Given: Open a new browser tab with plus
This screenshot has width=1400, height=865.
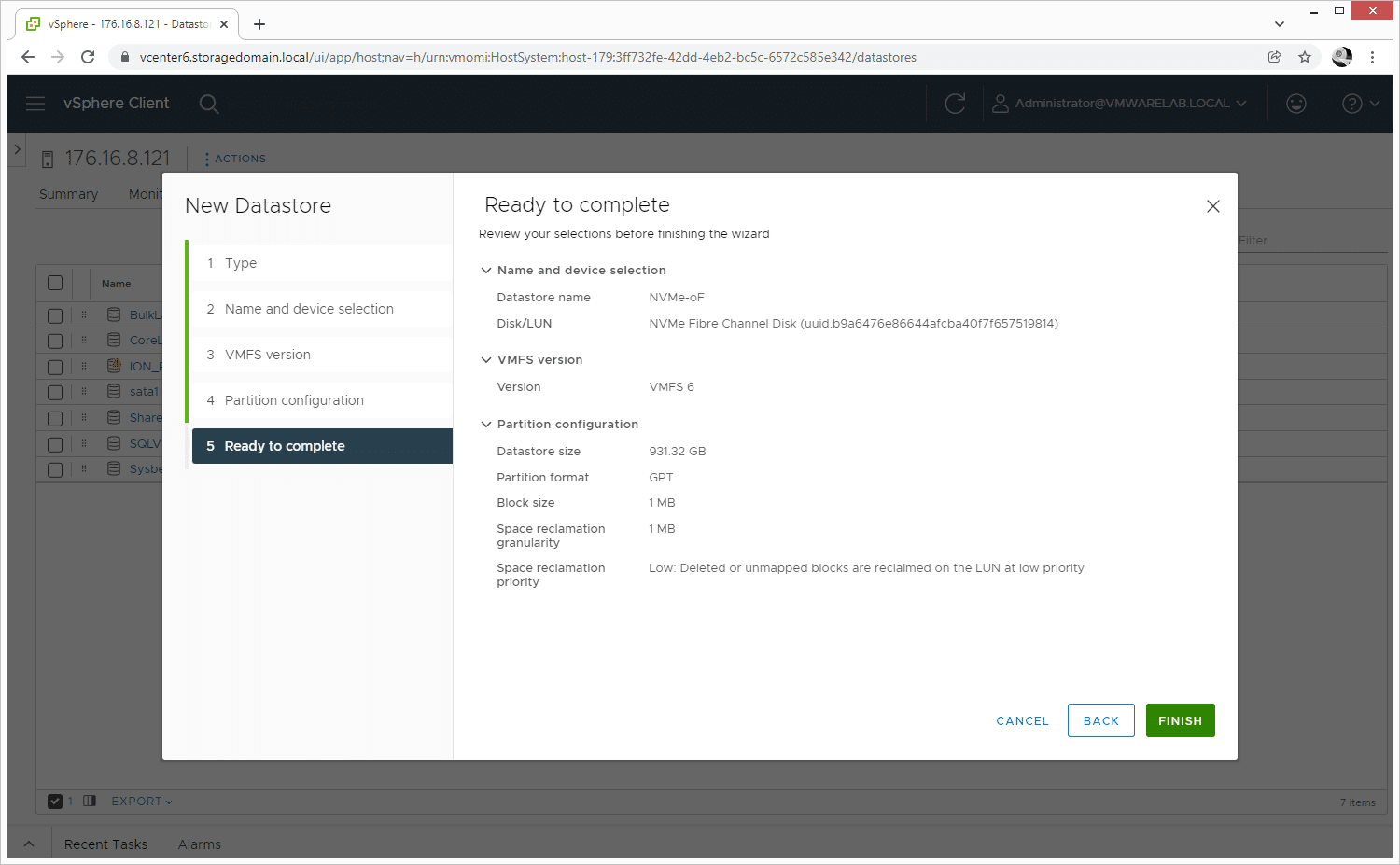Looking at the screenshot, I should tap(259, 24).
